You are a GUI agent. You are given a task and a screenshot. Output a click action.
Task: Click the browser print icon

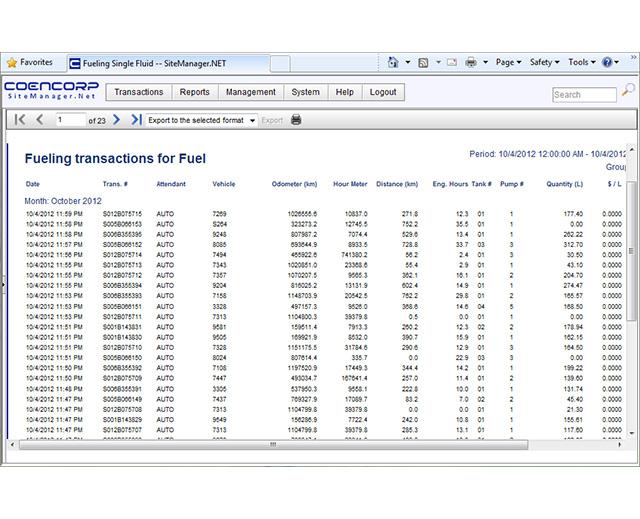pos(471,62)
